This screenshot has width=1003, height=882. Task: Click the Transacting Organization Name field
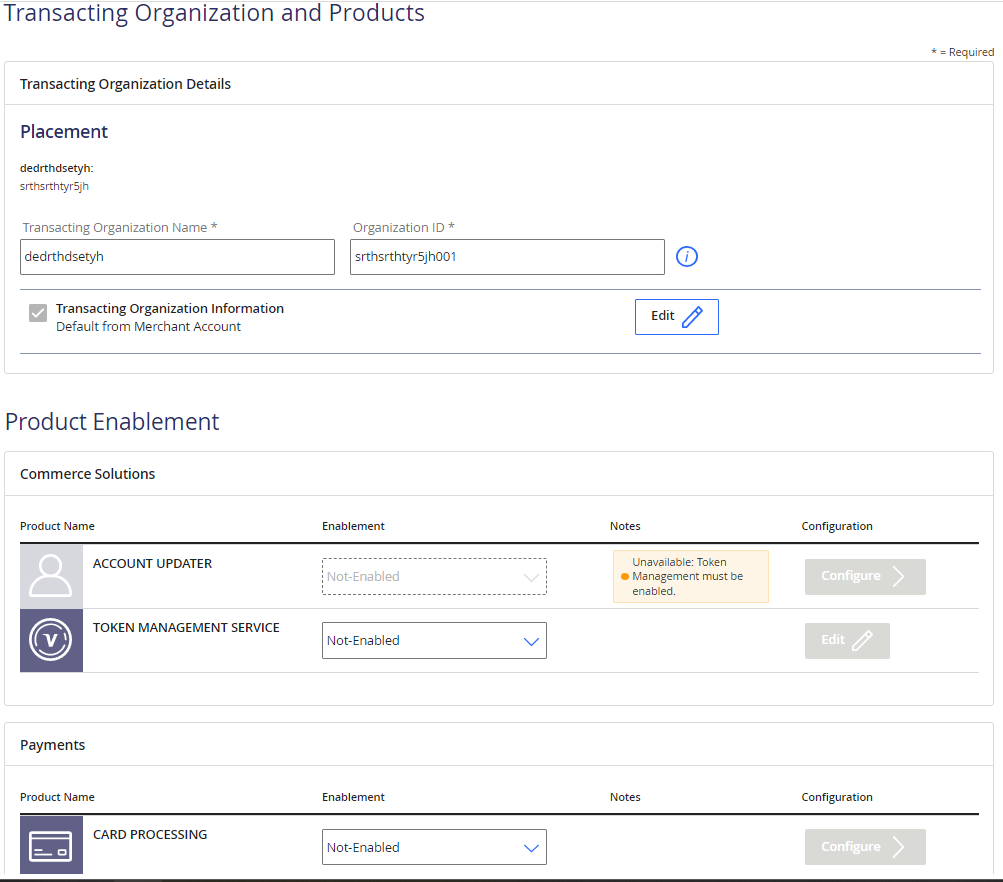tap(177, 257)
